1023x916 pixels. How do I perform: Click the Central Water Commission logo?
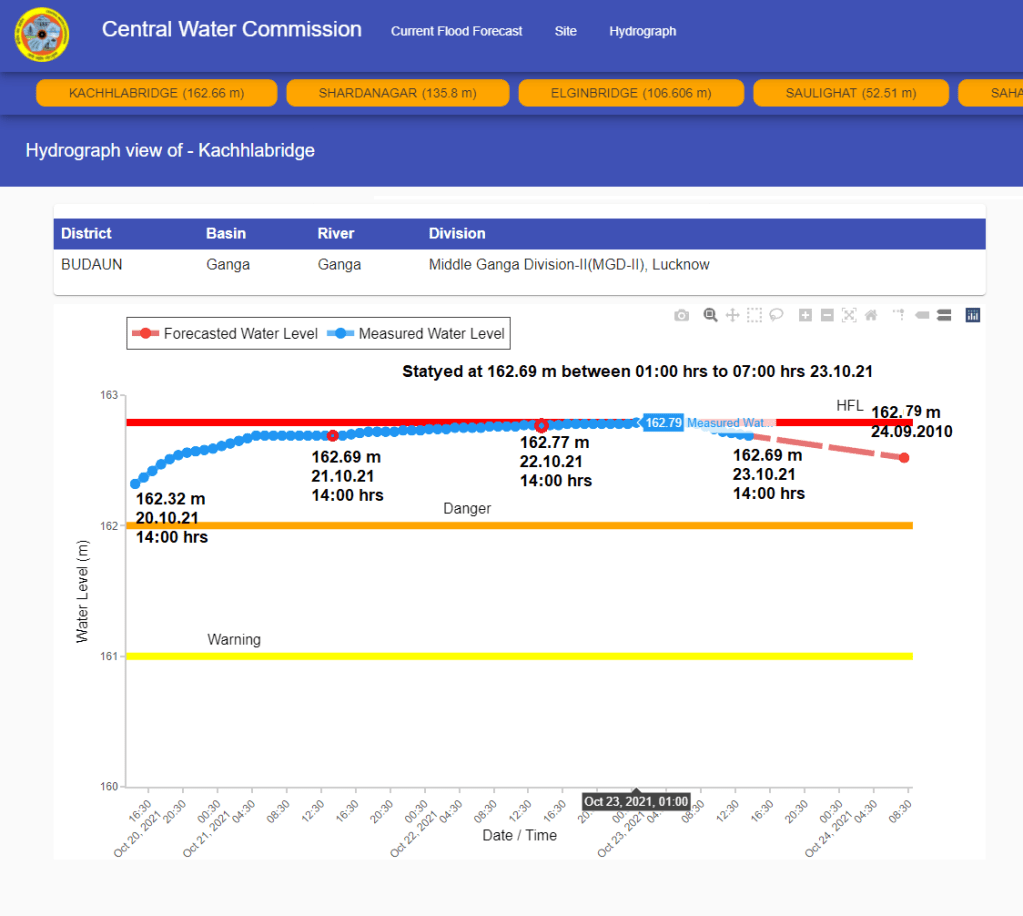click(41, 34)
